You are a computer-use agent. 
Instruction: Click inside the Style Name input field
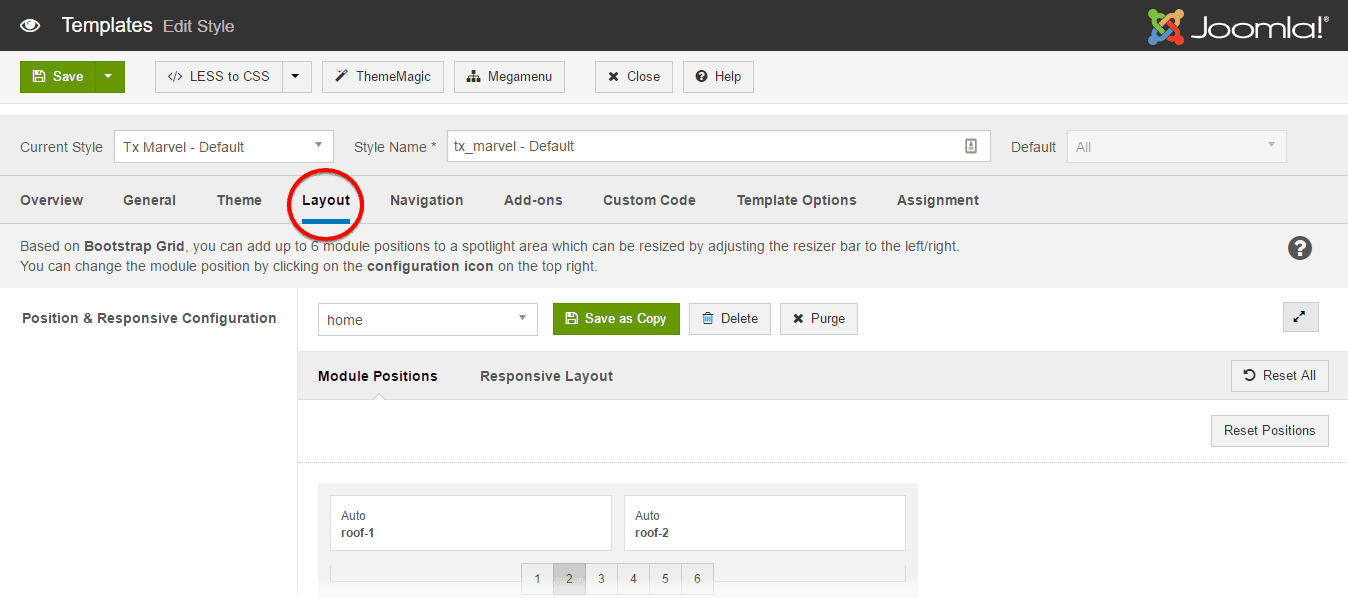pos(700,146)
